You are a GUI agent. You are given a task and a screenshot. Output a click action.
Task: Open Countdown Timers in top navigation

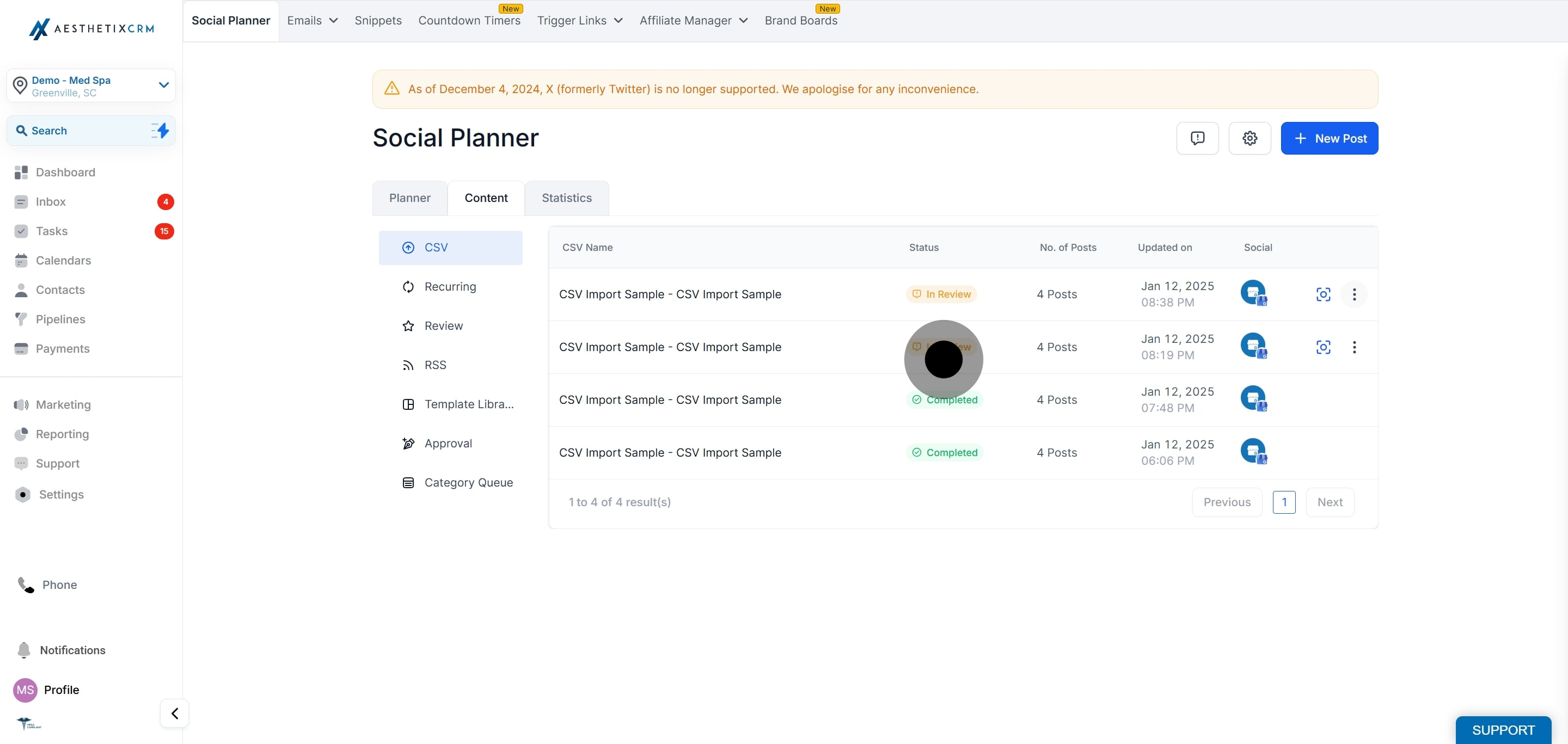pos(469,20)
